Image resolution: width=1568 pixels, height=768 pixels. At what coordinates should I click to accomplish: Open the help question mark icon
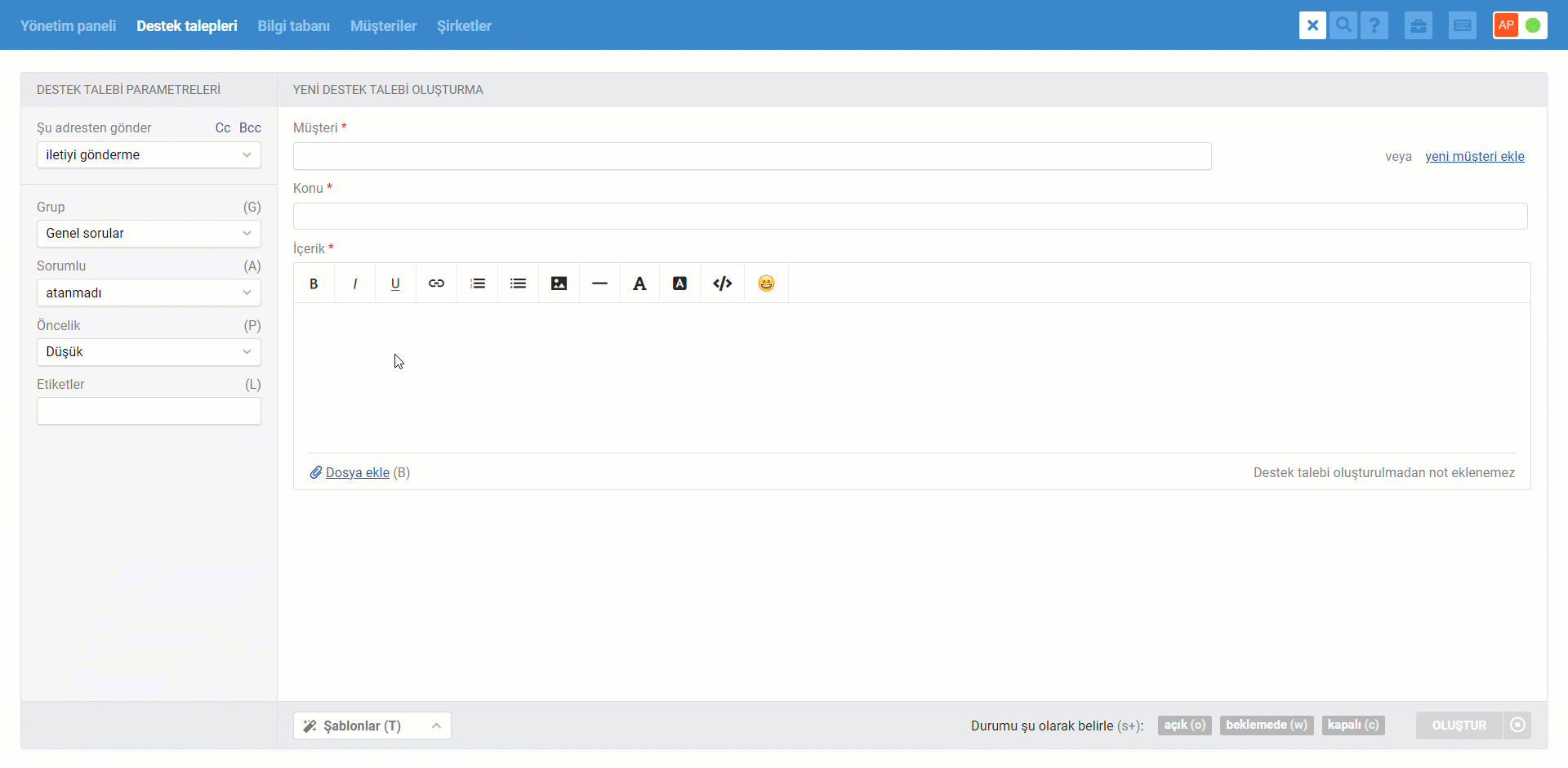(1374, 25)
